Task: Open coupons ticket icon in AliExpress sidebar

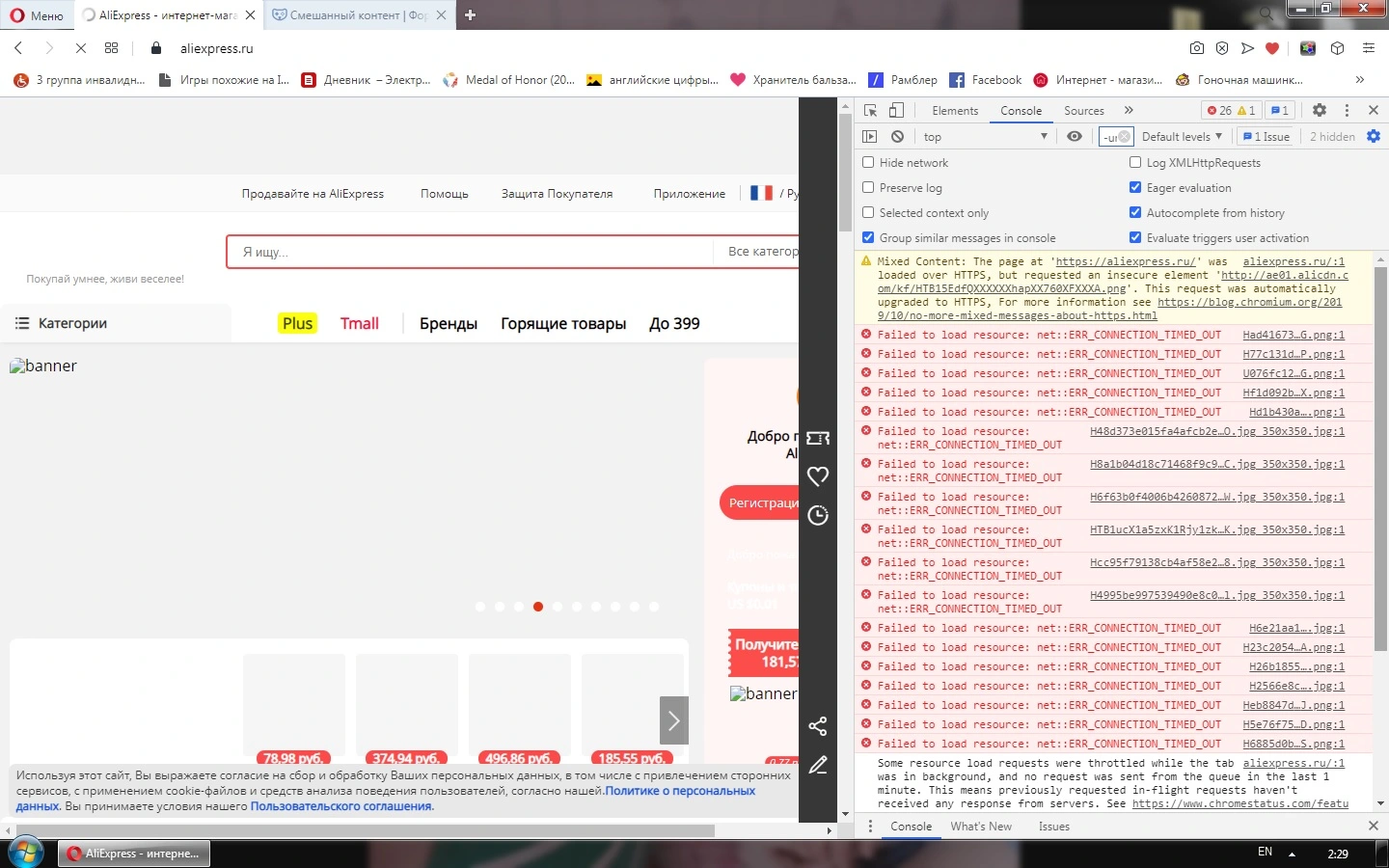Action: (x=818, y=438)
